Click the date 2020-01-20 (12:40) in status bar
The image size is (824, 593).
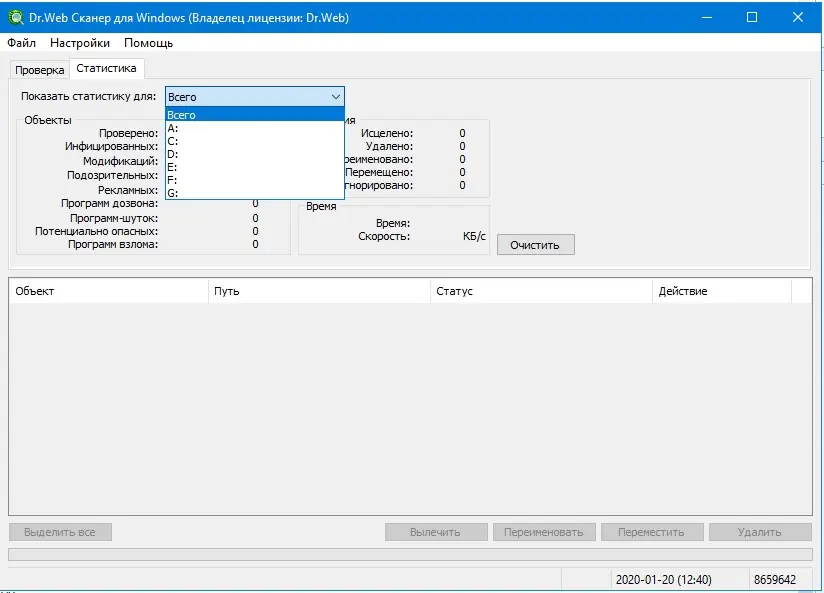(664, 579)
